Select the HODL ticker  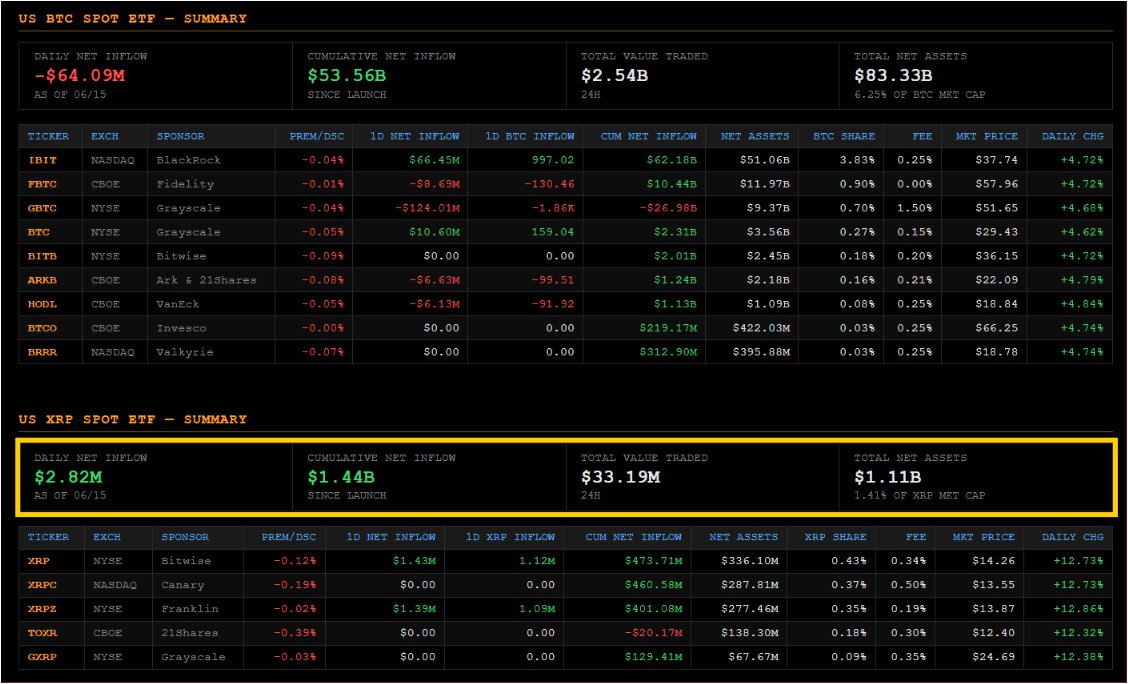(42, 304)
